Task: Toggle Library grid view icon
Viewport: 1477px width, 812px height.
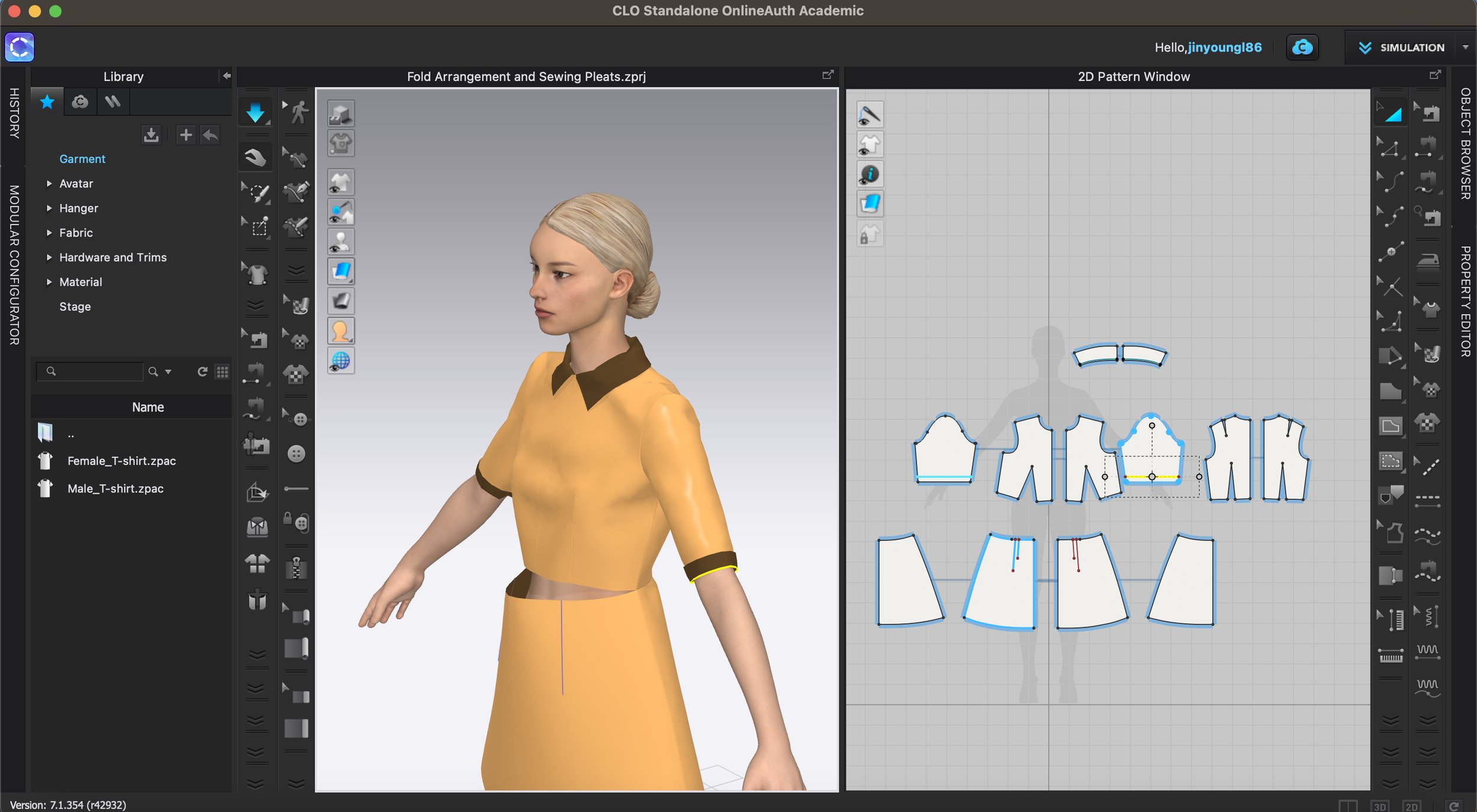Action: 222,371
